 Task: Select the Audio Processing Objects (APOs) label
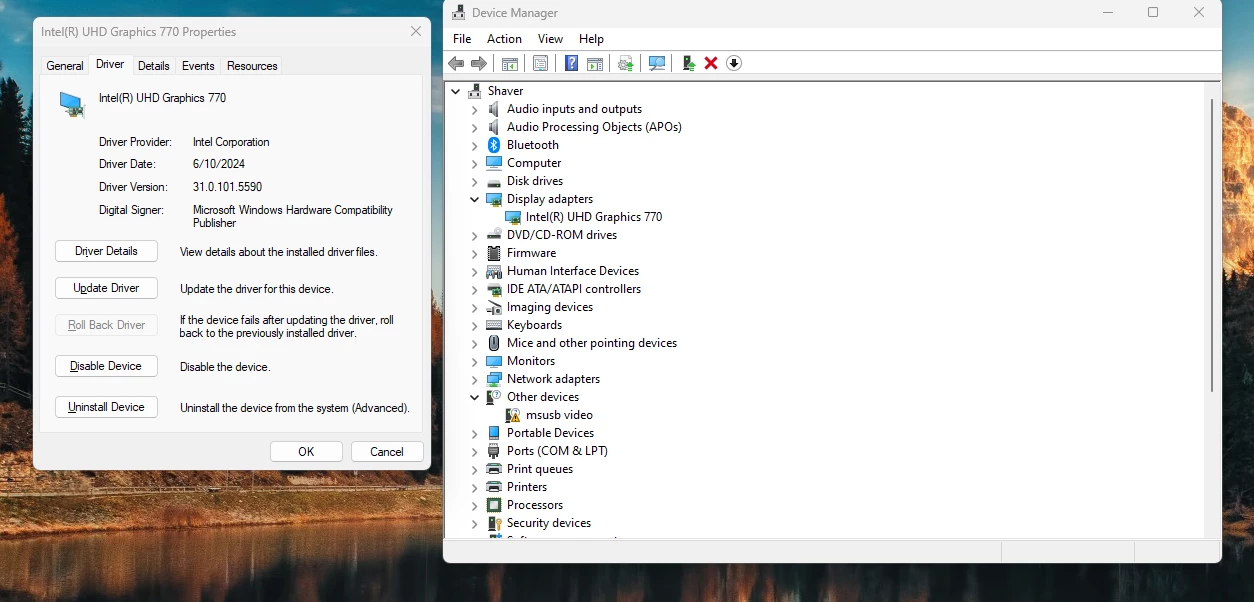[594, 127]
